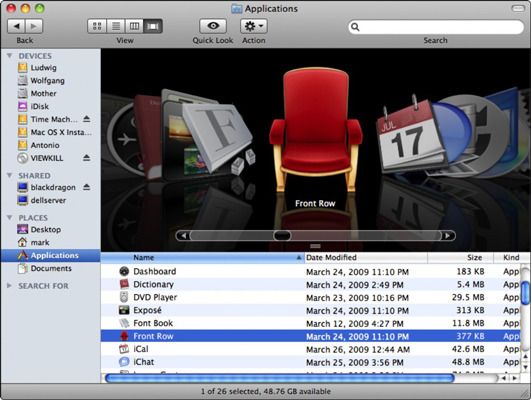Sort by the Size column header
This screenshot has height=400, width=531.
click(x=460, y=257)
